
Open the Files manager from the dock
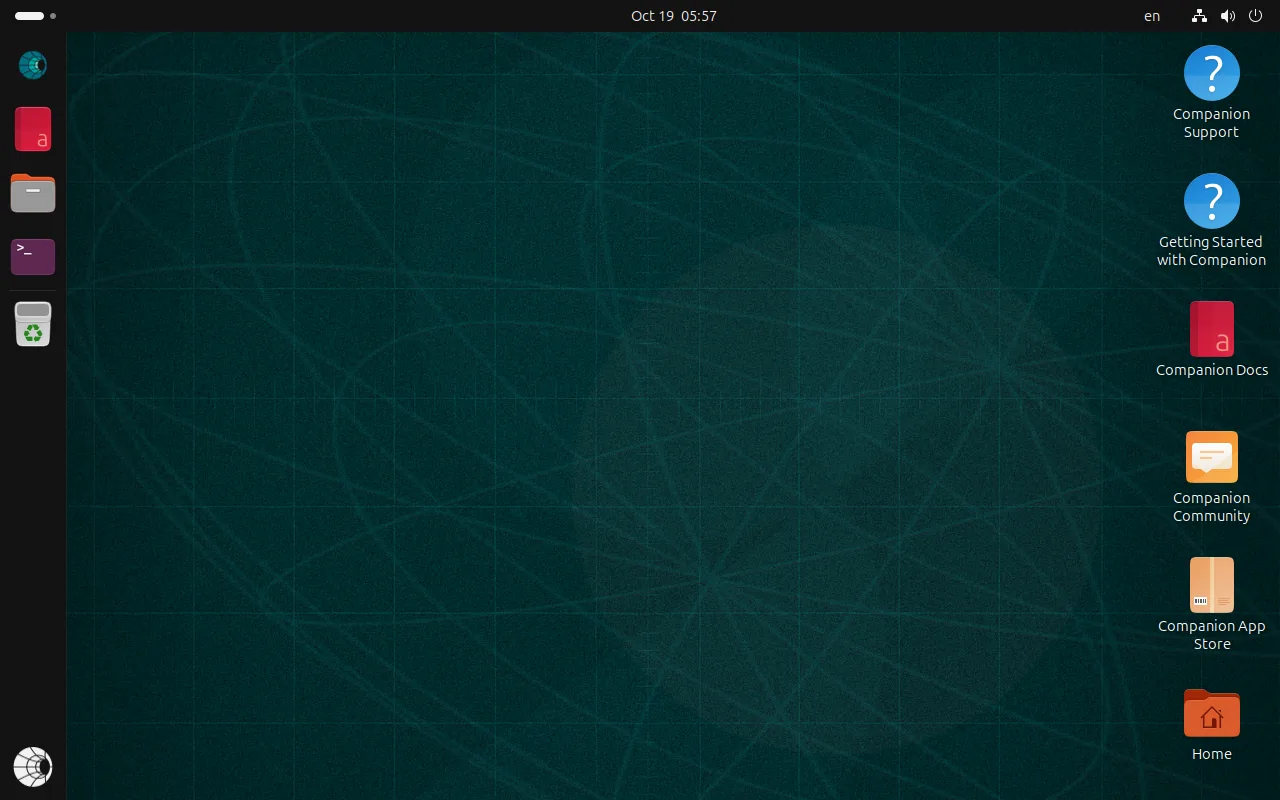coord(33,193)
